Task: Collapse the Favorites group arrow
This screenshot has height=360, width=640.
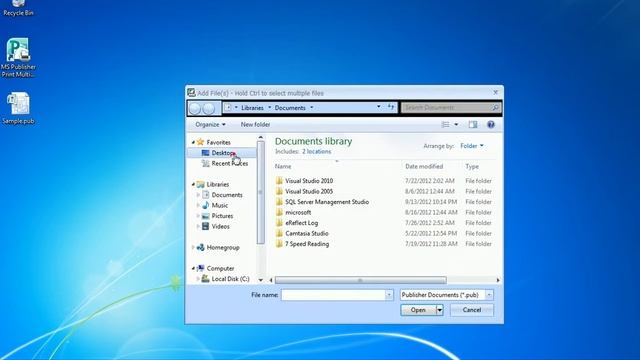Action: click(x=193, y=142)
